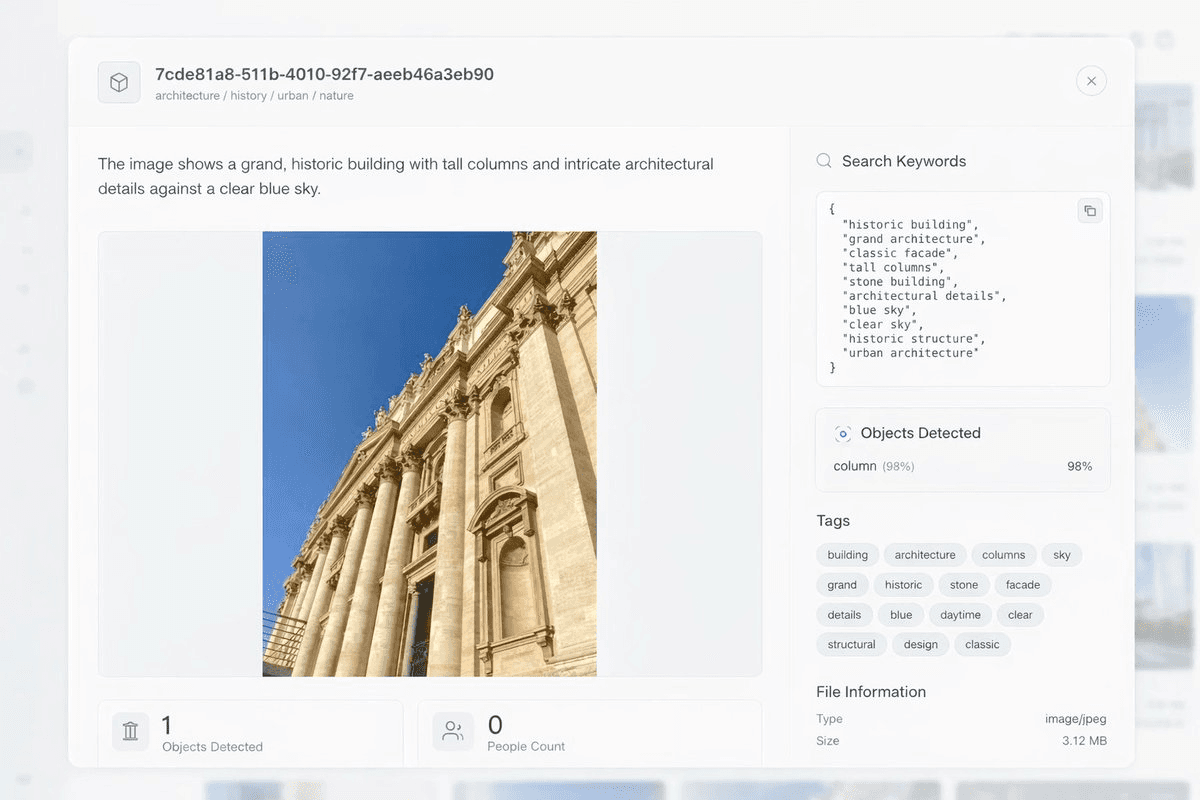Choose the "classic" tag
Screen dimensions: 1200x800
pyautogui.click(x=982, y=645)
